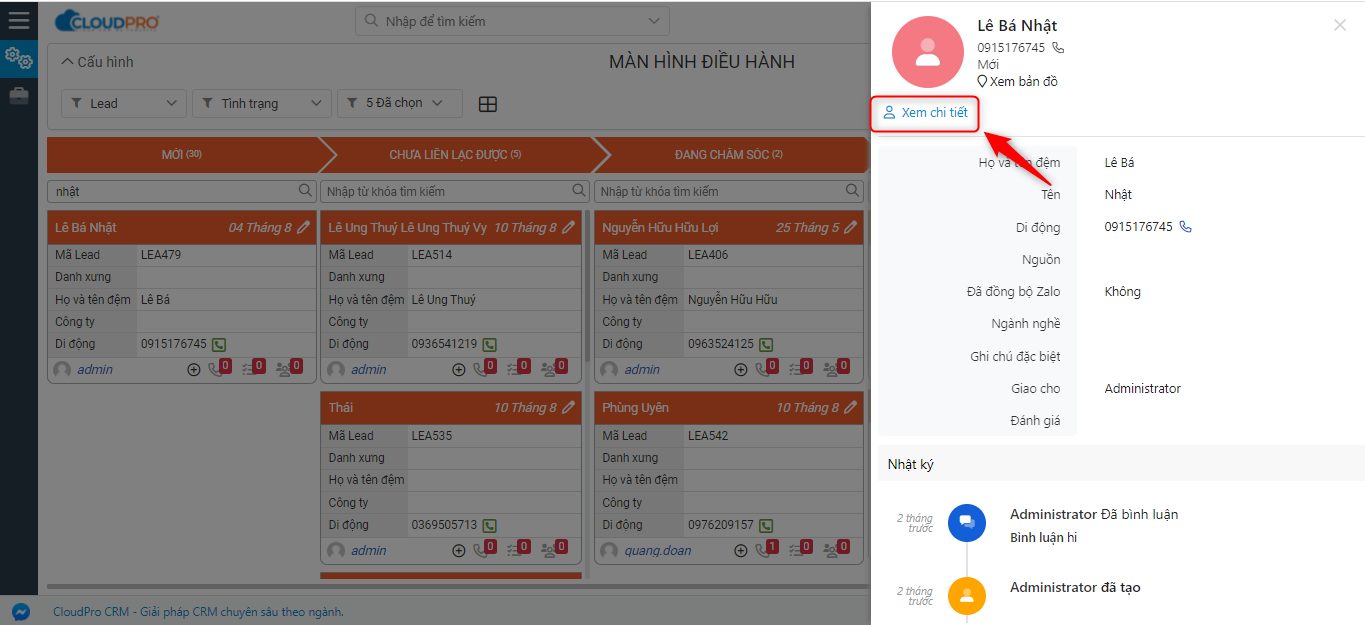
Task: Click the plus icon on the Thái card
Action: click(x=459, y=550)
